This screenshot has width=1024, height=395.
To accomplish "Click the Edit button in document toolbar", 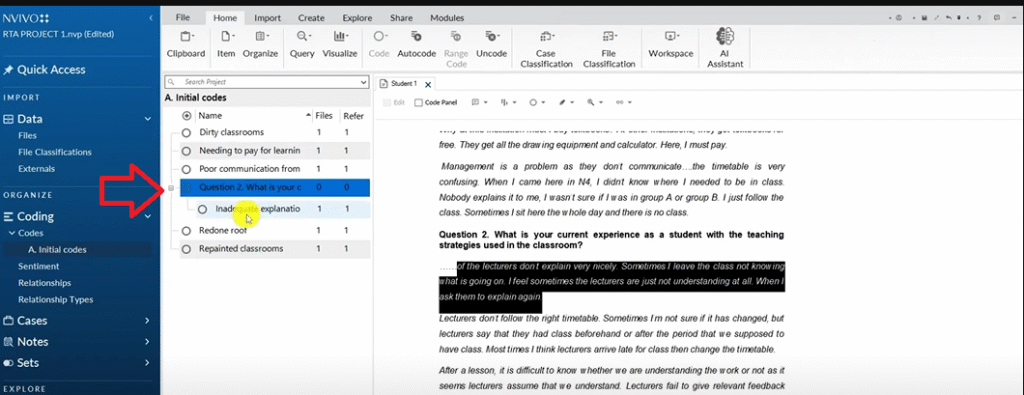I will (x=394, y=103).
